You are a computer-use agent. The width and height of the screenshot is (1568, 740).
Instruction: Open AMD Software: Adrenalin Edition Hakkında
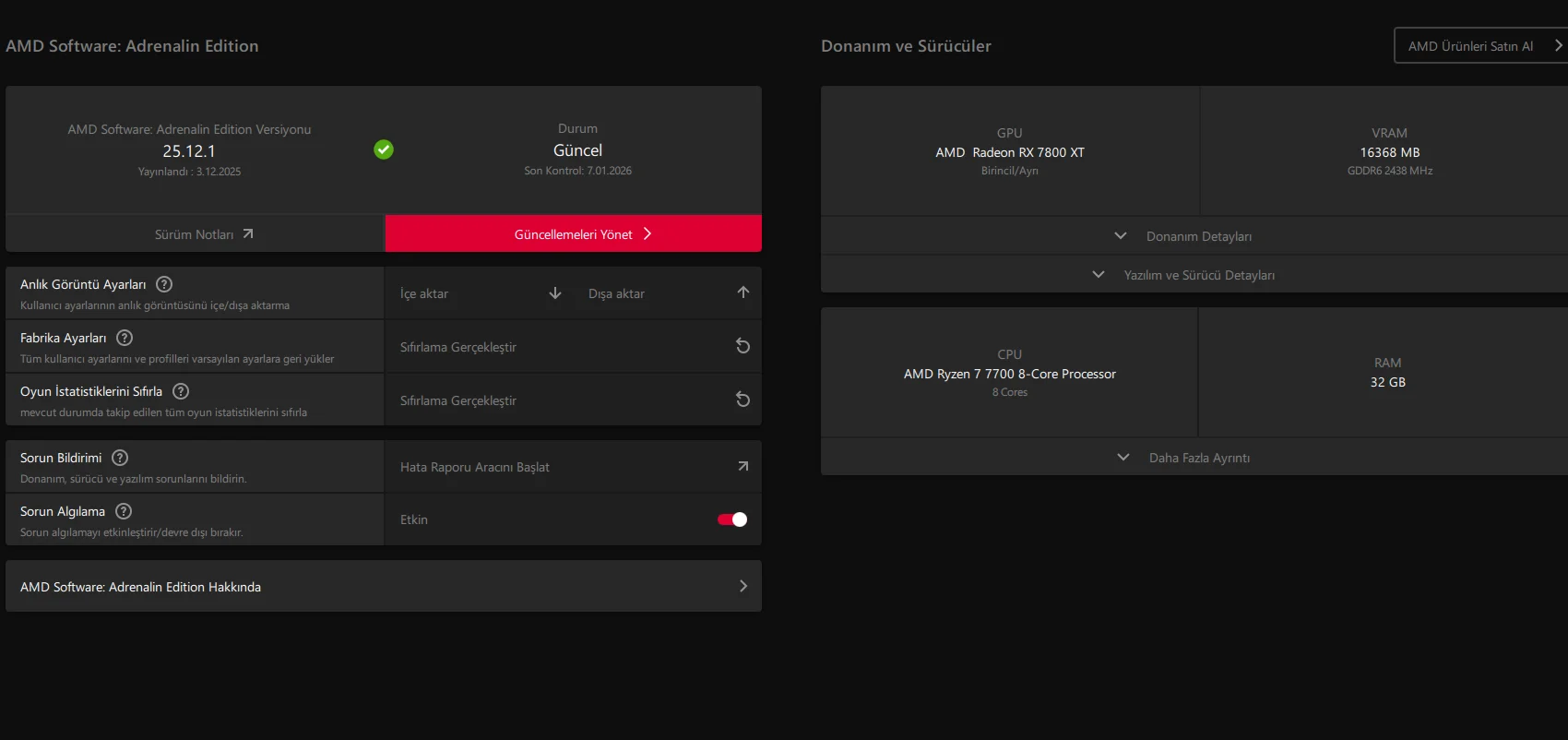coord(384,586)
